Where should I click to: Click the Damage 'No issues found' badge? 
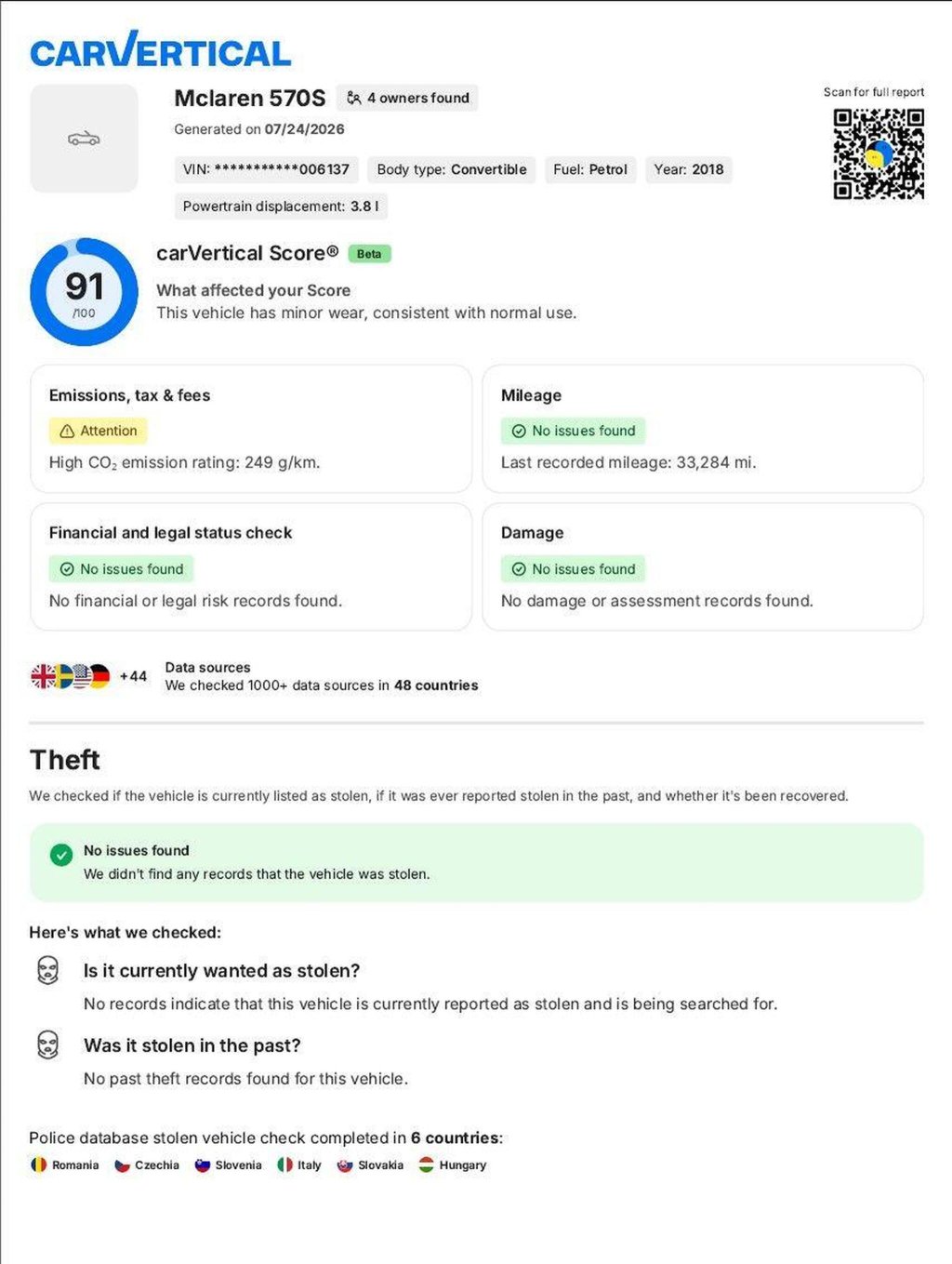pos(574,568)
